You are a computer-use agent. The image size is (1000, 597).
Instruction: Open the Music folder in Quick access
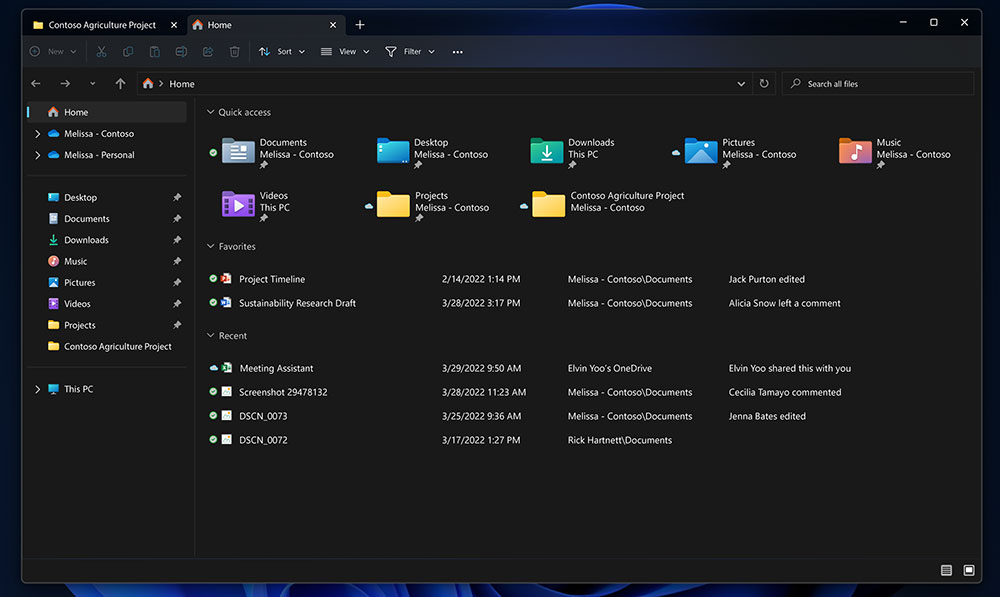coord(855,149)
